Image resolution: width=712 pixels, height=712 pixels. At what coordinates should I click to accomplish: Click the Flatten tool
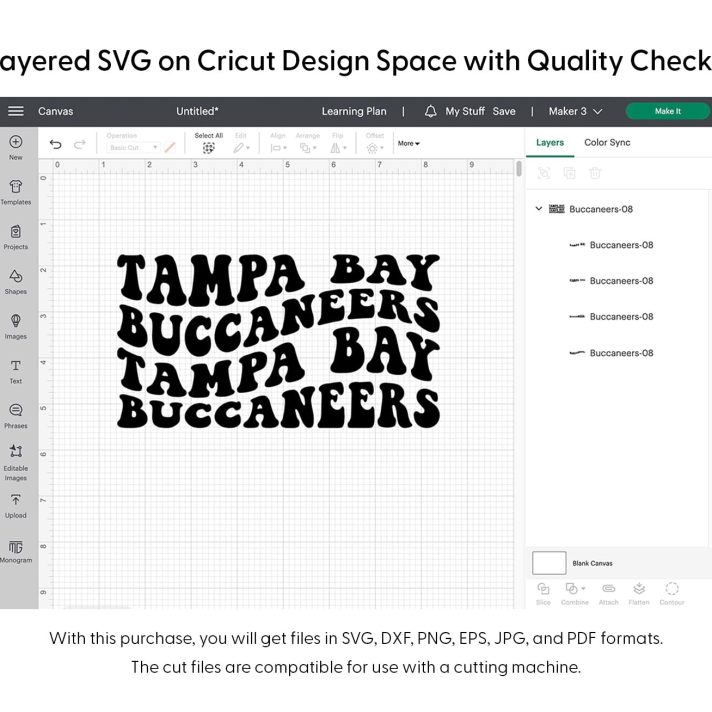pos(639,594)
